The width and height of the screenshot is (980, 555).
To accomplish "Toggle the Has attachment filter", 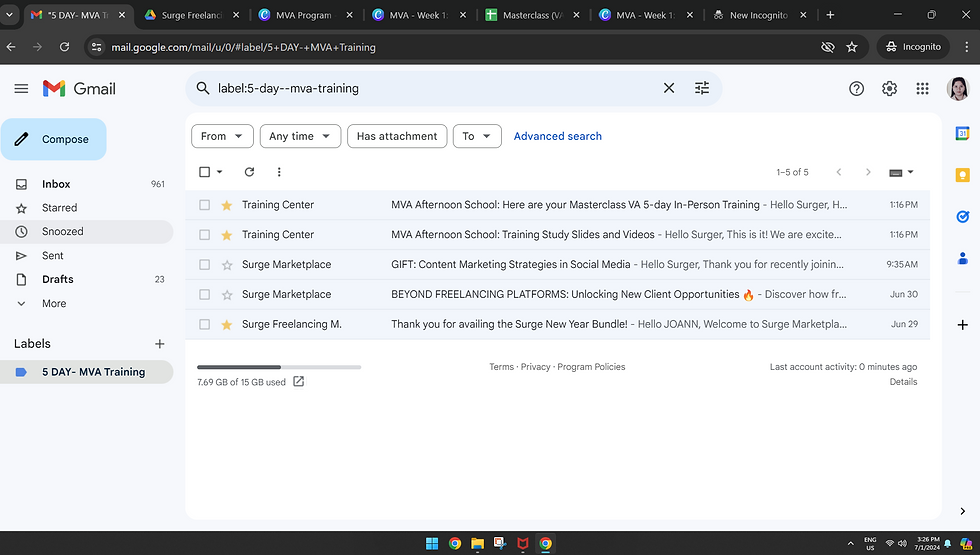I will point(397,136).
